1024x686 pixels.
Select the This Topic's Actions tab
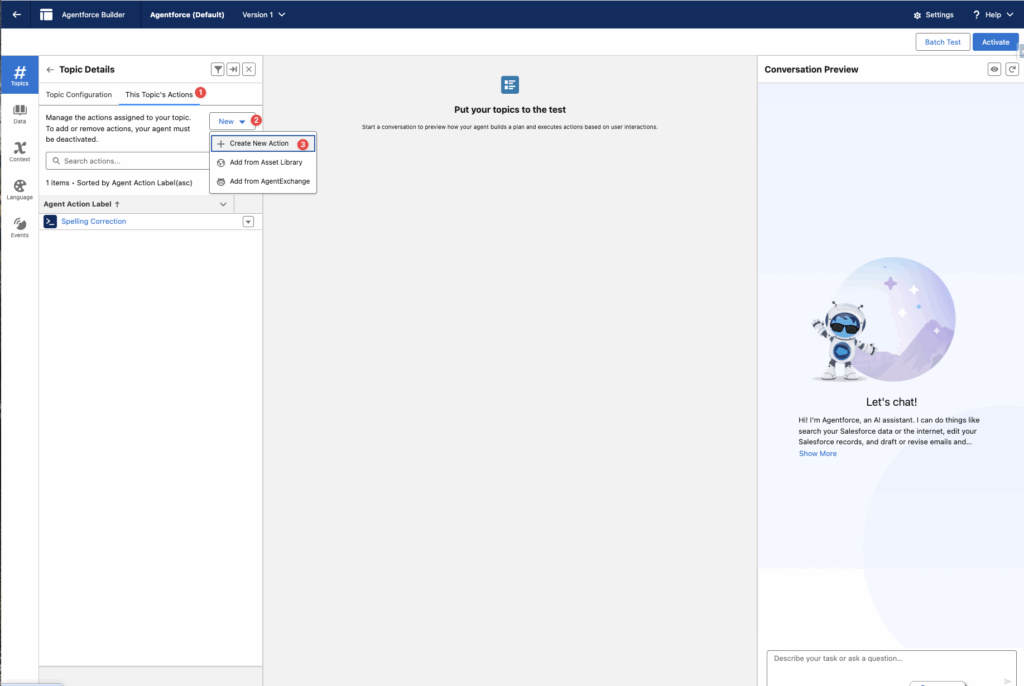159,95
